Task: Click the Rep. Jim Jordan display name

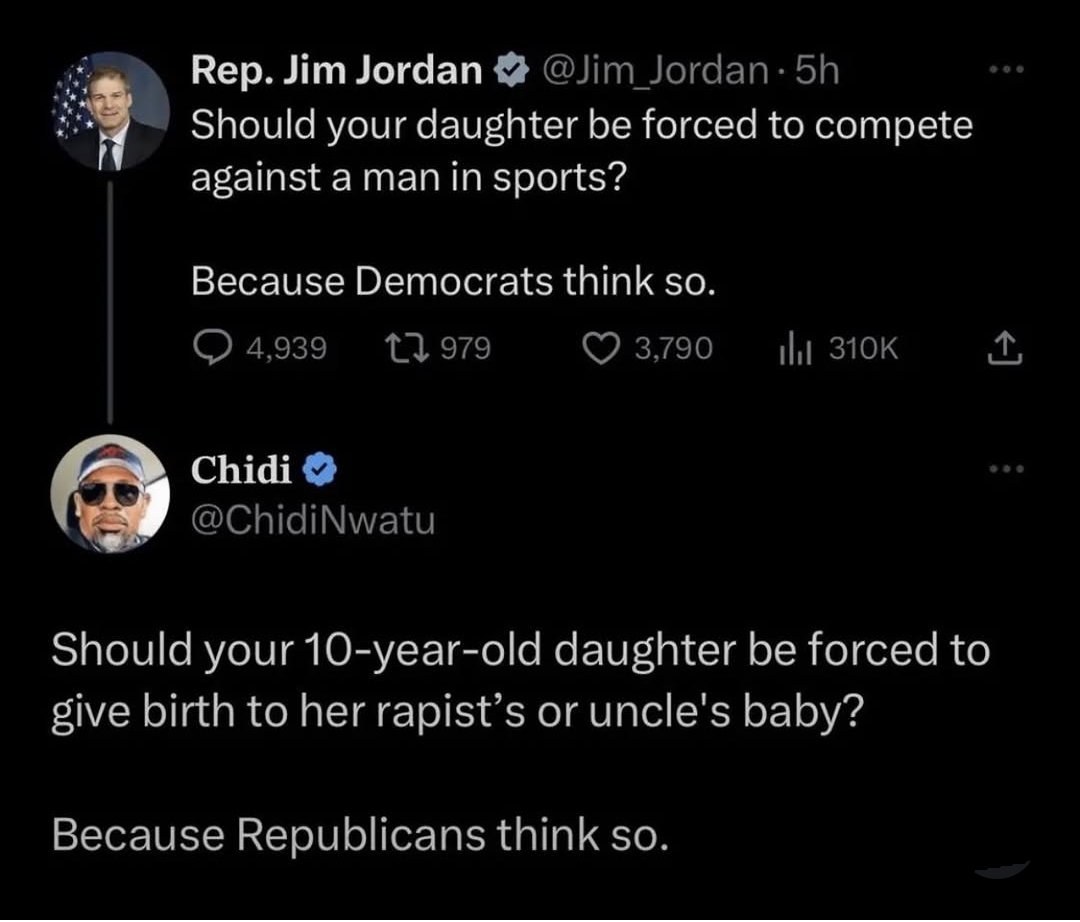Action: pyautogui.click(x=336, y=71)
